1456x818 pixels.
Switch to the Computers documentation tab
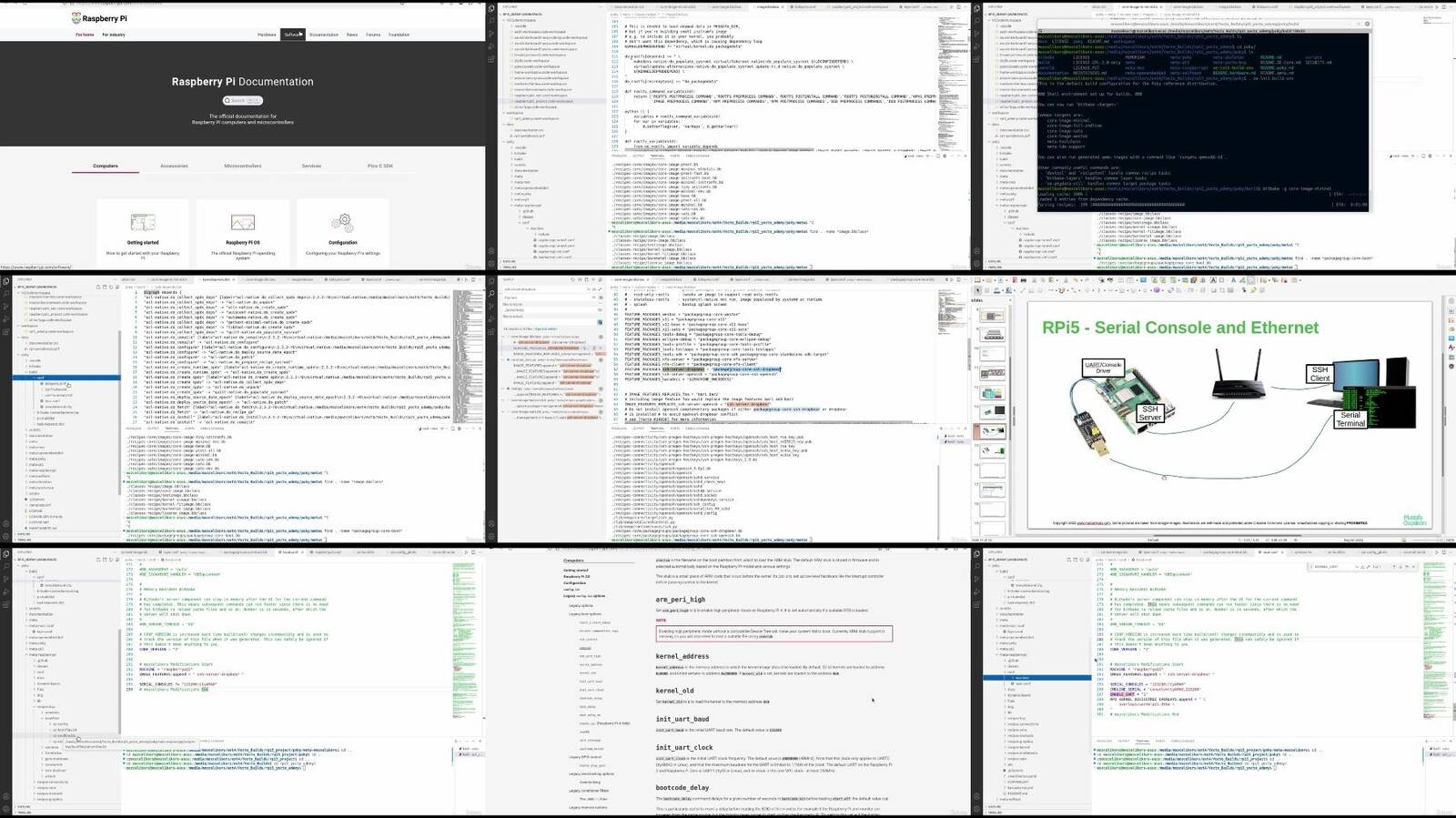[106, 166]
